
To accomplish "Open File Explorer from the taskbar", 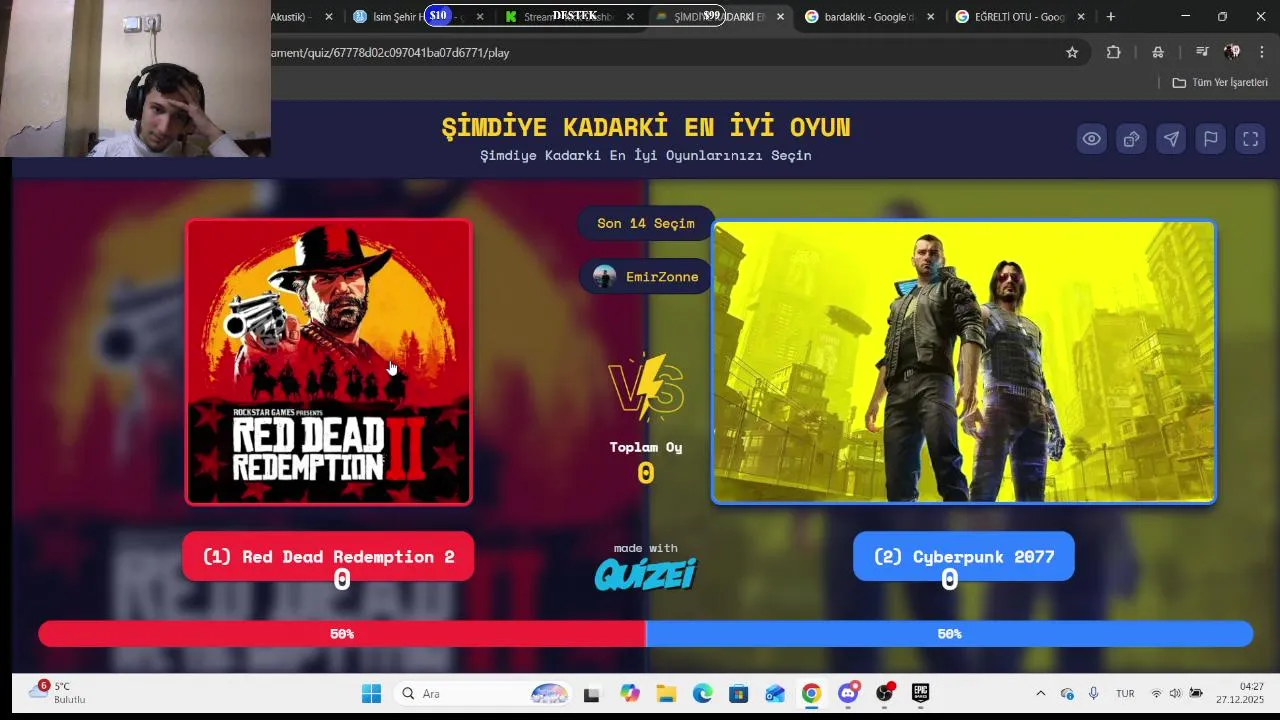I will [666, 693].
